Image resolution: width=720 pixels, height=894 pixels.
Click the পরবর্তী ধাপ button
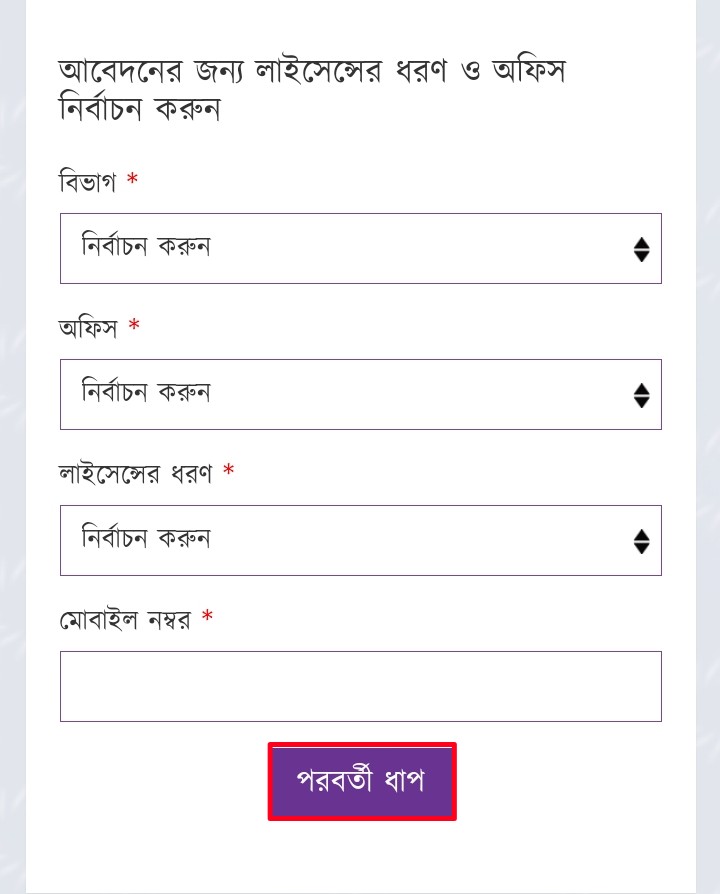click(x=362, y=781)
